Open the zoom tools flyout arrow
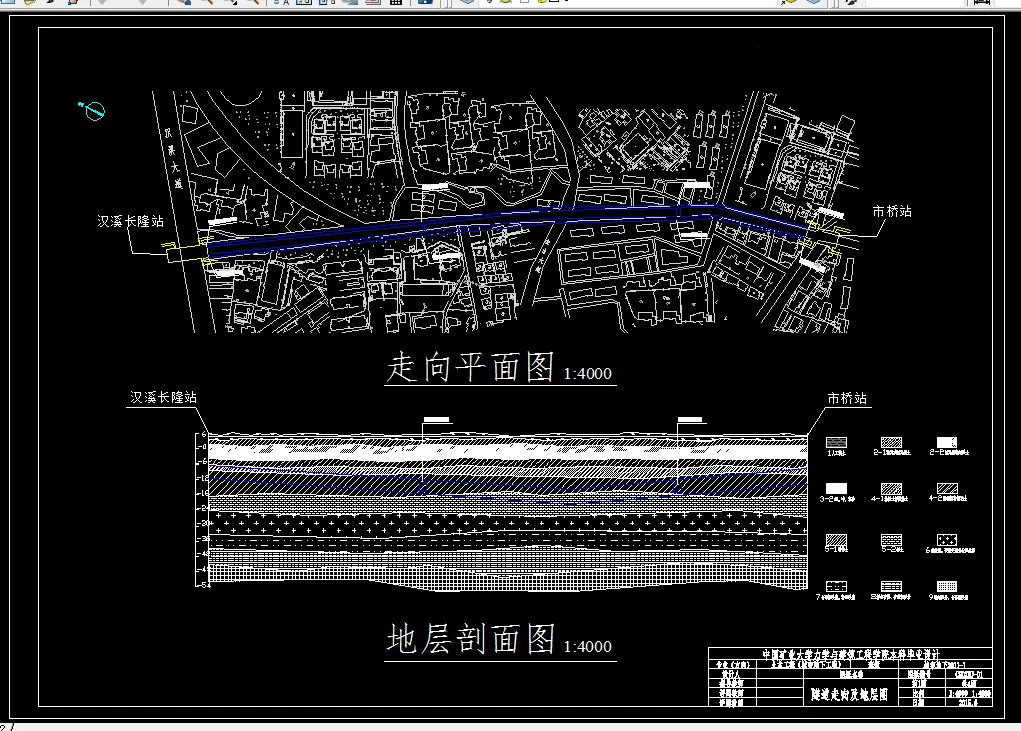 coord(246,7)
